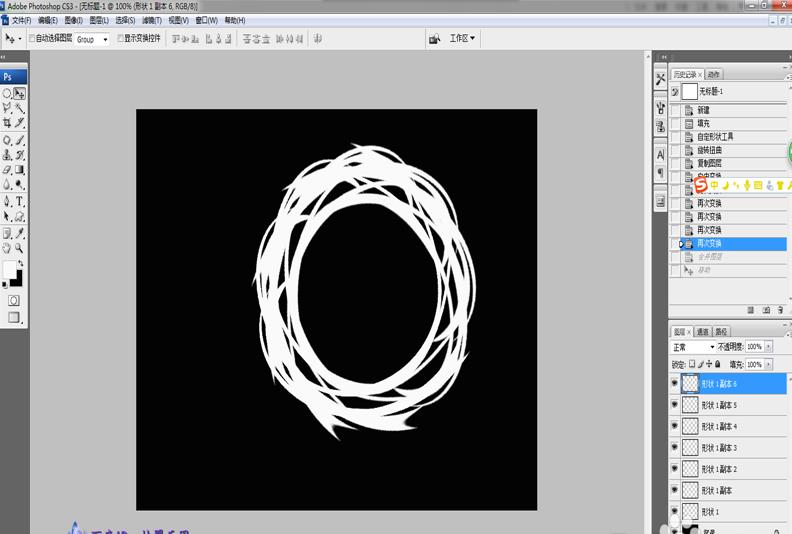
Task: Select the Move tool in toolbox
Action: [x=19, y=93]
